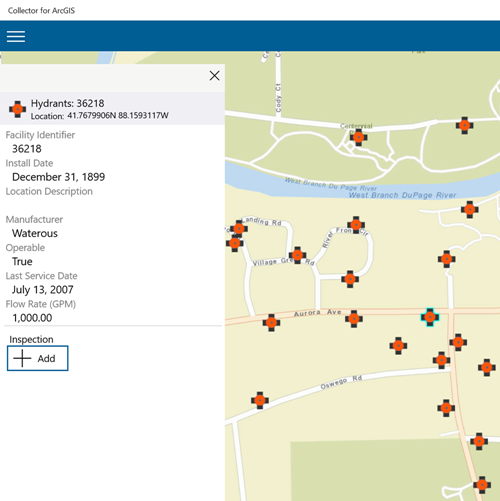Image resolution: width=500 pixels, height=501 pixels.
Task: Click the Location coordinates 41.7679906N 88.1593117W
Action: coord(118,116)
